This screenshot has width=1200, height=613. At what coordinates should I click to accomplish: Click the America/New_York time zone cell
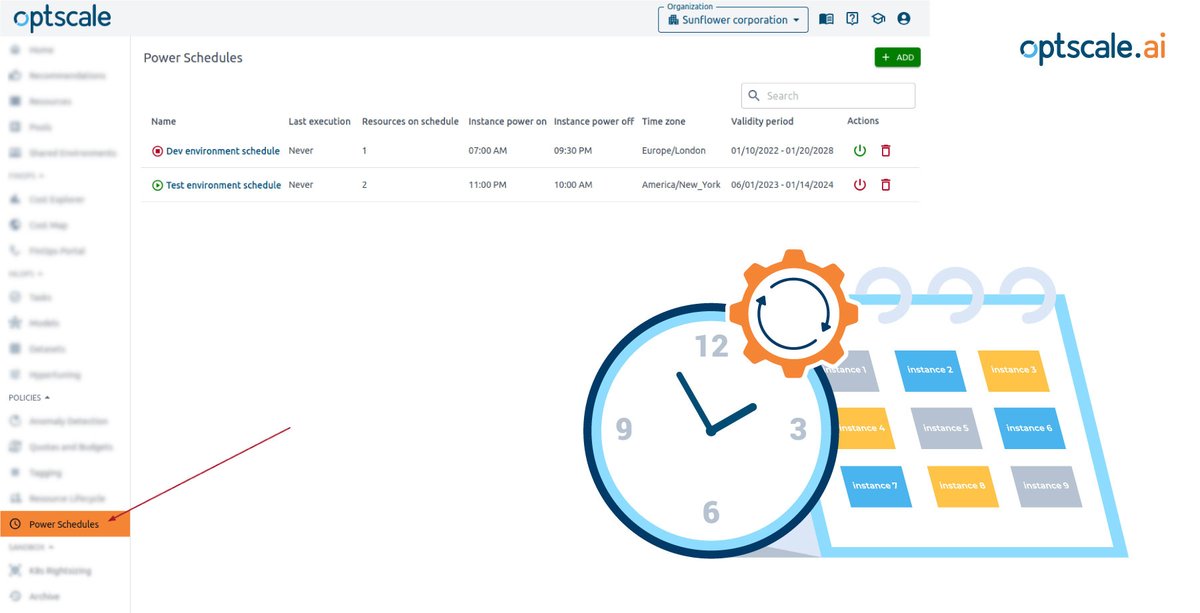coord(681,185)
